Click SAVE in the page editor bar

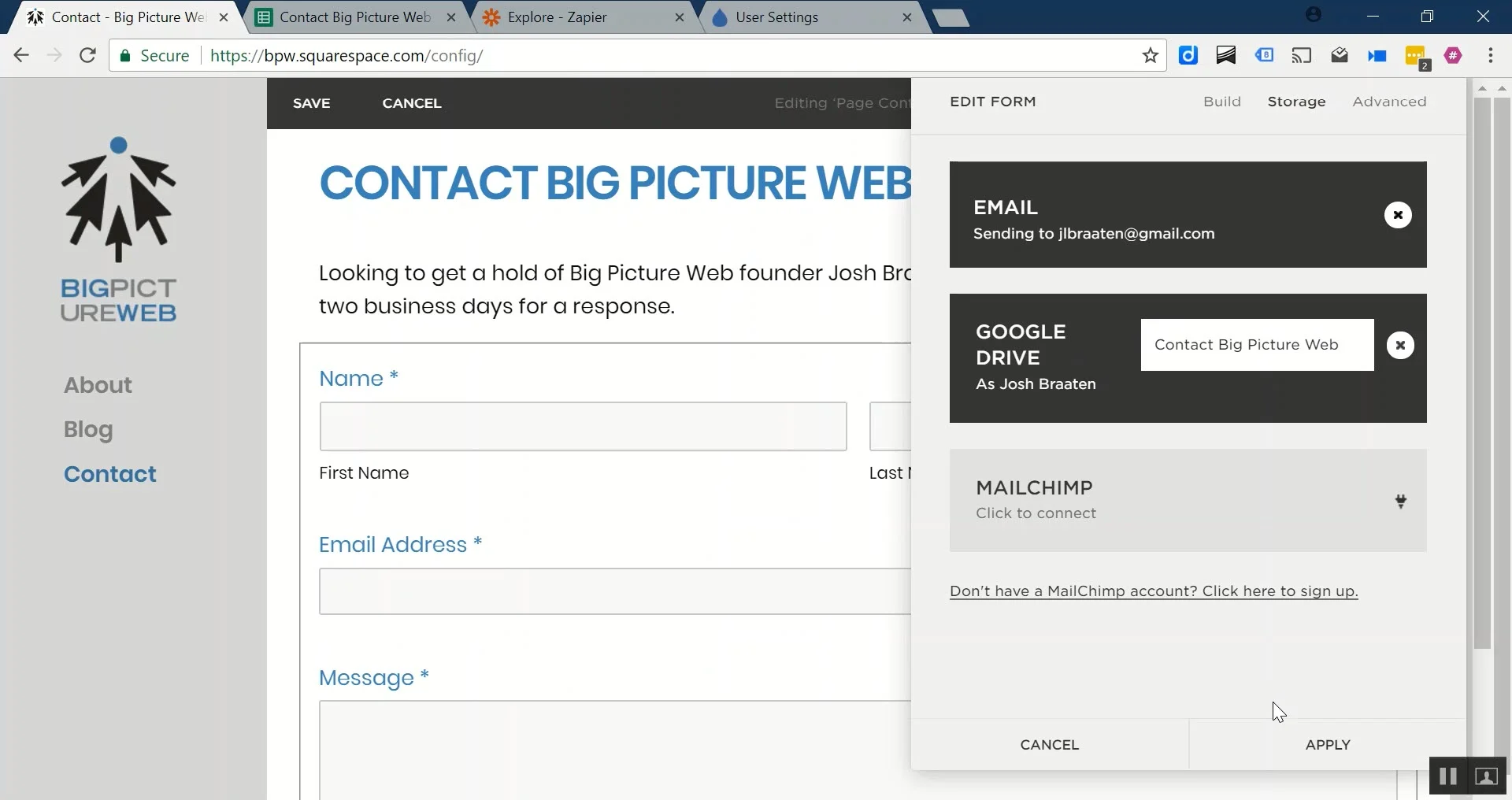coord(312,103)
